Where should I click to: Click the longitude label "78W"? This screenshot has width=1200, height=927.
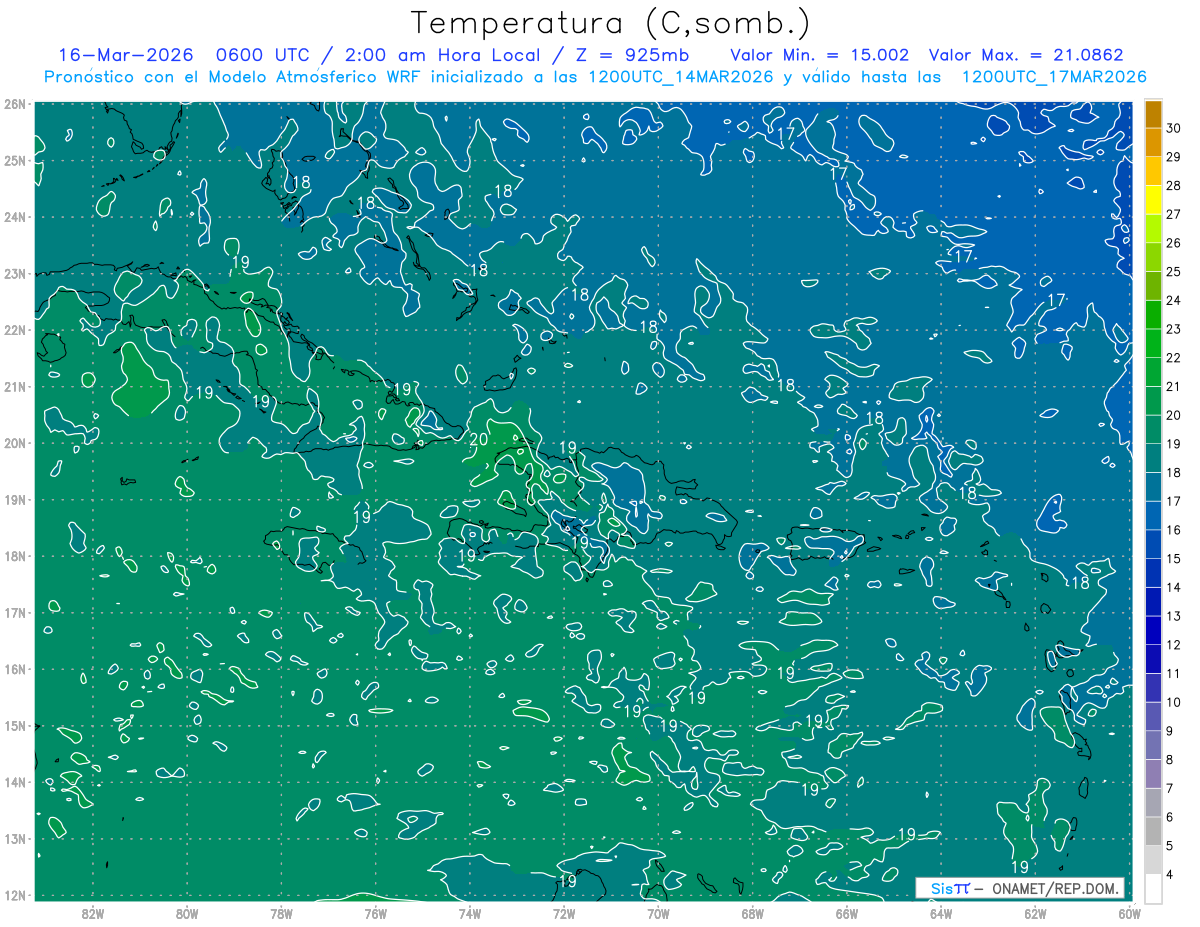point(281,913)
